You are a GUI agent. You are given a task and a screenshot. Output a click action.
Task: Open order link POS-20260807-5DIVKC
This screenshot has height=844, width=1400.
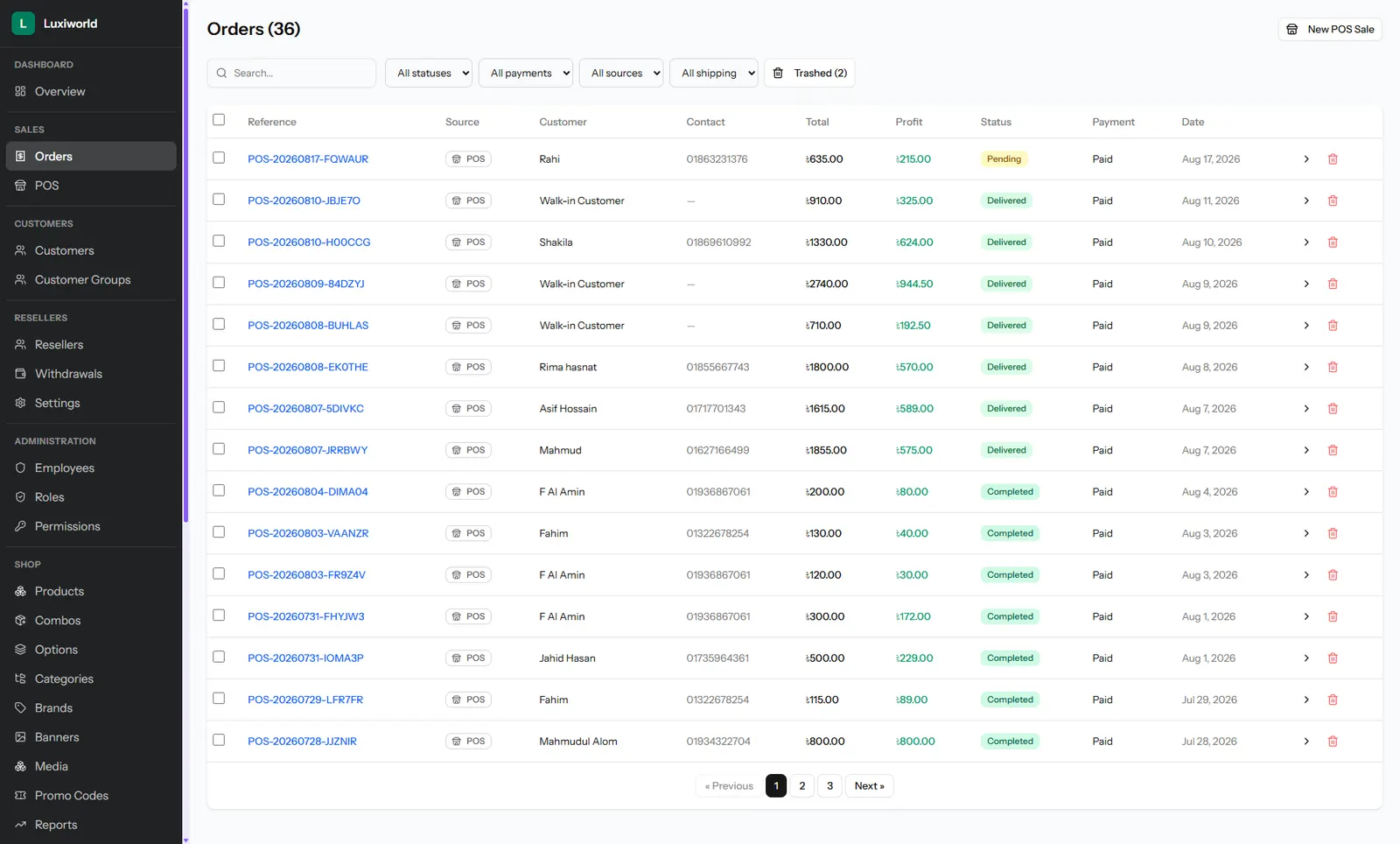(x=305, y=409)
